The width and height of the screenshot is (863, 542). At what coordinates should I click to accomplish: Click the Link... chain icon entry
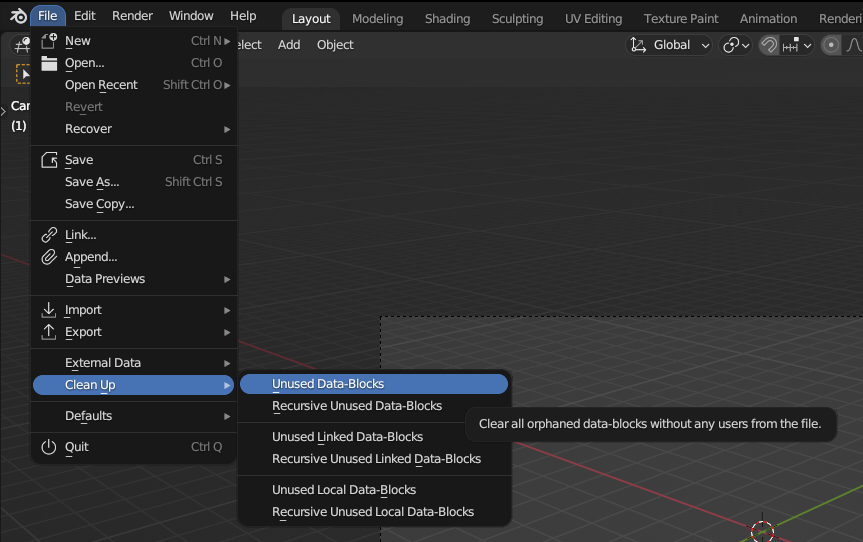pos(80,235)
